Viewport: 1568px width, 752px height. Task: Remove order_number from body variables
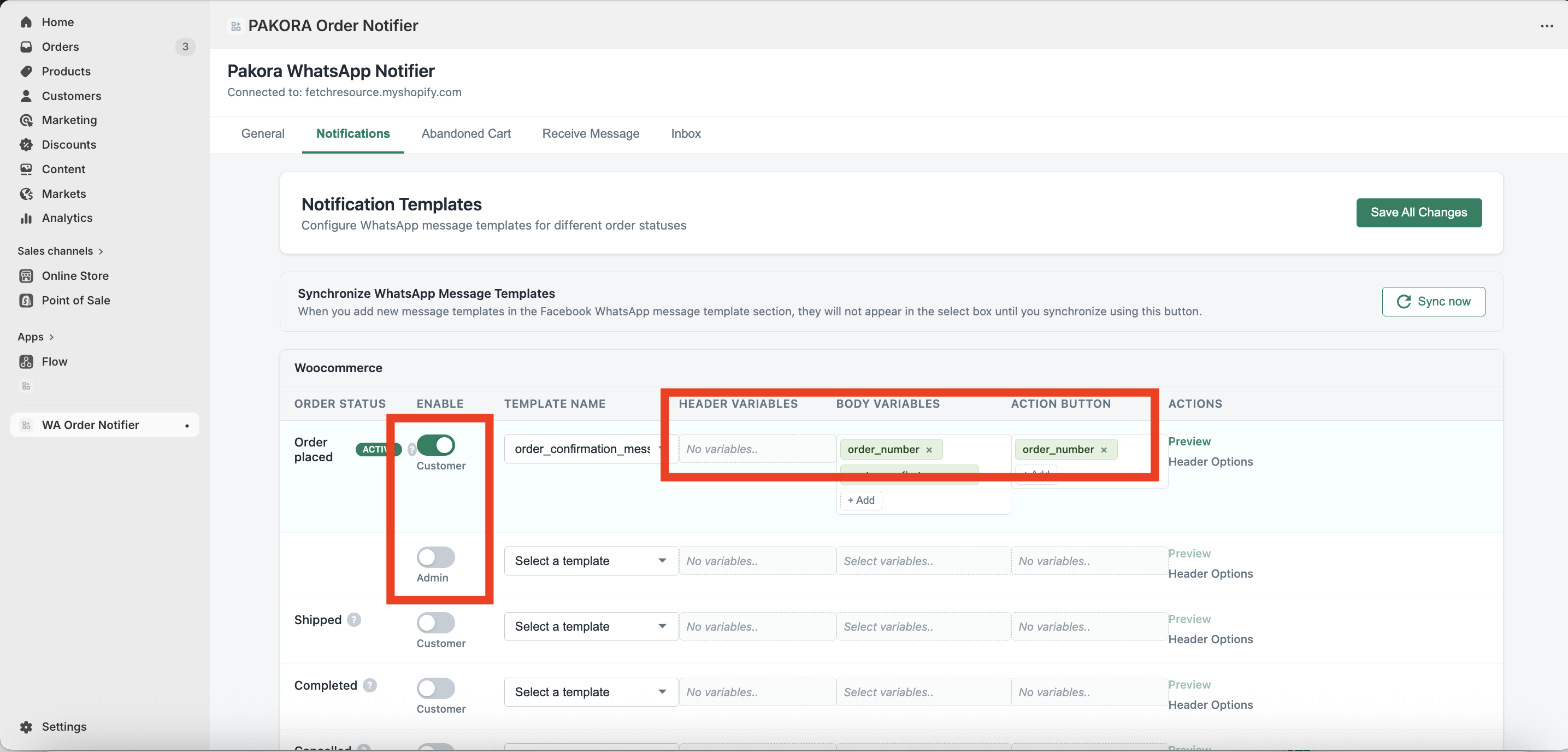tap(929, 450)
